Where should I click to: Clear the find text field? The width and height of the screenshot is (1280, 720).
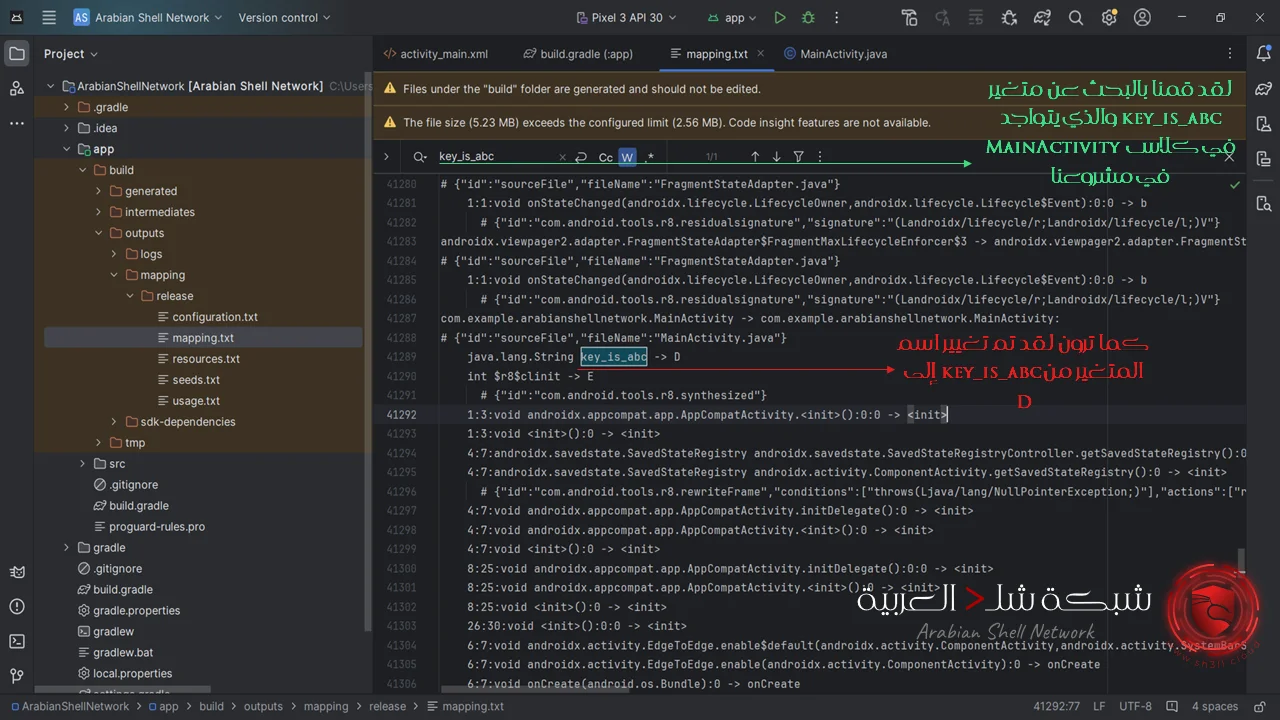(x=560, y=157)
